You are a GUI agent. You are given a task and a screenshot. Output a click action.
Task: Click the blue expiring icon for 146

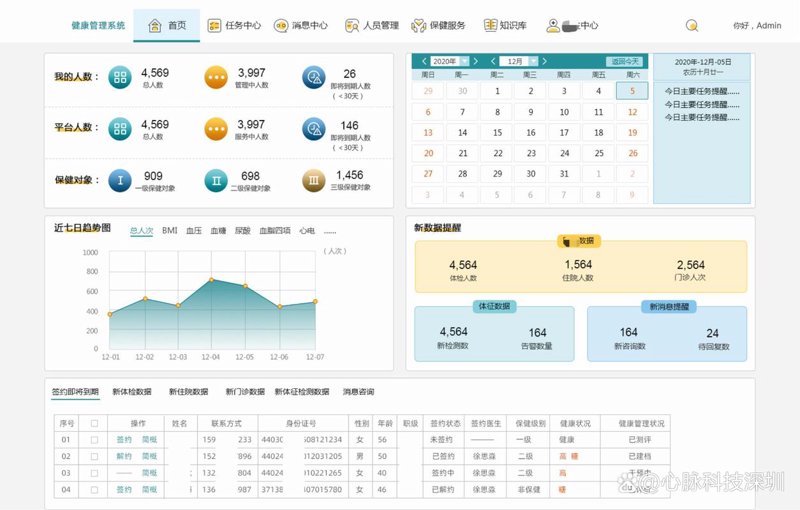[314, 129]
